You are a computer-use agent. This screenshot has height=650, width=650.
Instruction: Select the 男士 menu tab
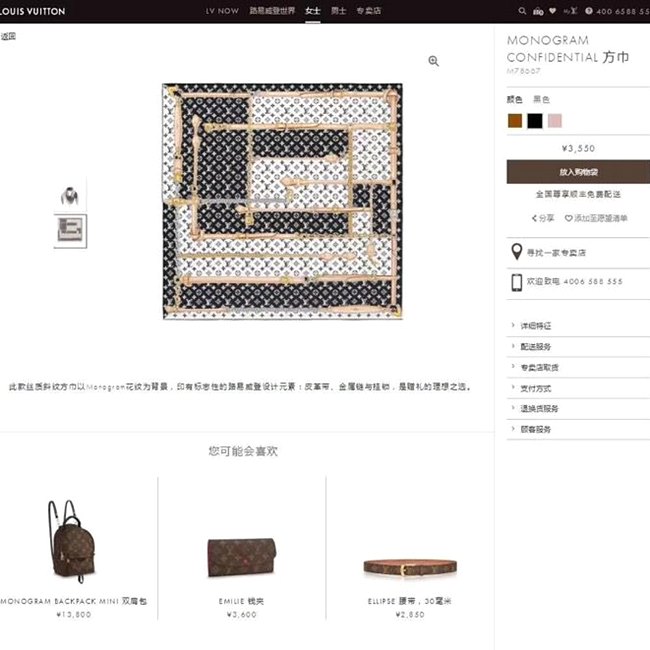[x=338, y=11]
